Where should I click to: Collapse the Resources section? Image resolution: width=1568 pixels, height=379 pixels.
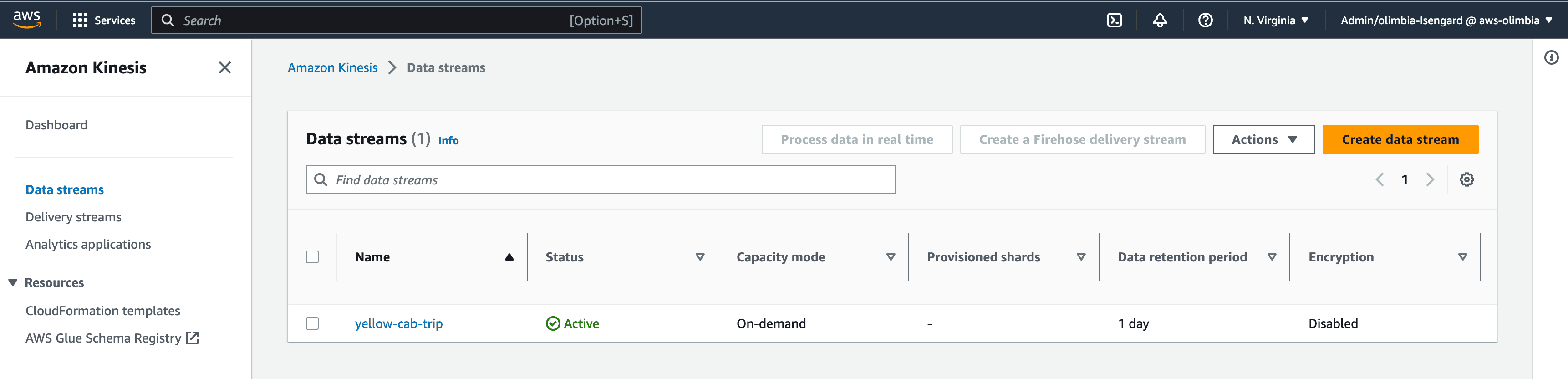[x=13, y=282]
